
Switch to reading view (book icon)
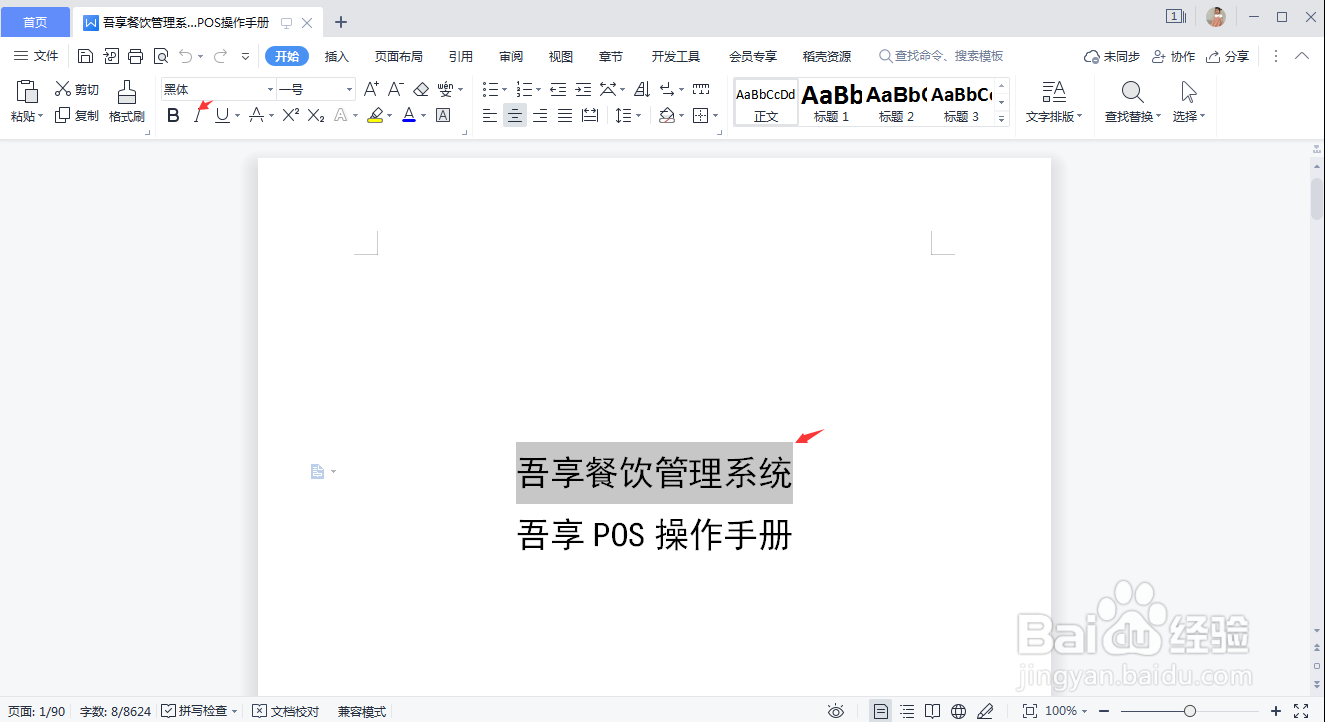[933, 711]
